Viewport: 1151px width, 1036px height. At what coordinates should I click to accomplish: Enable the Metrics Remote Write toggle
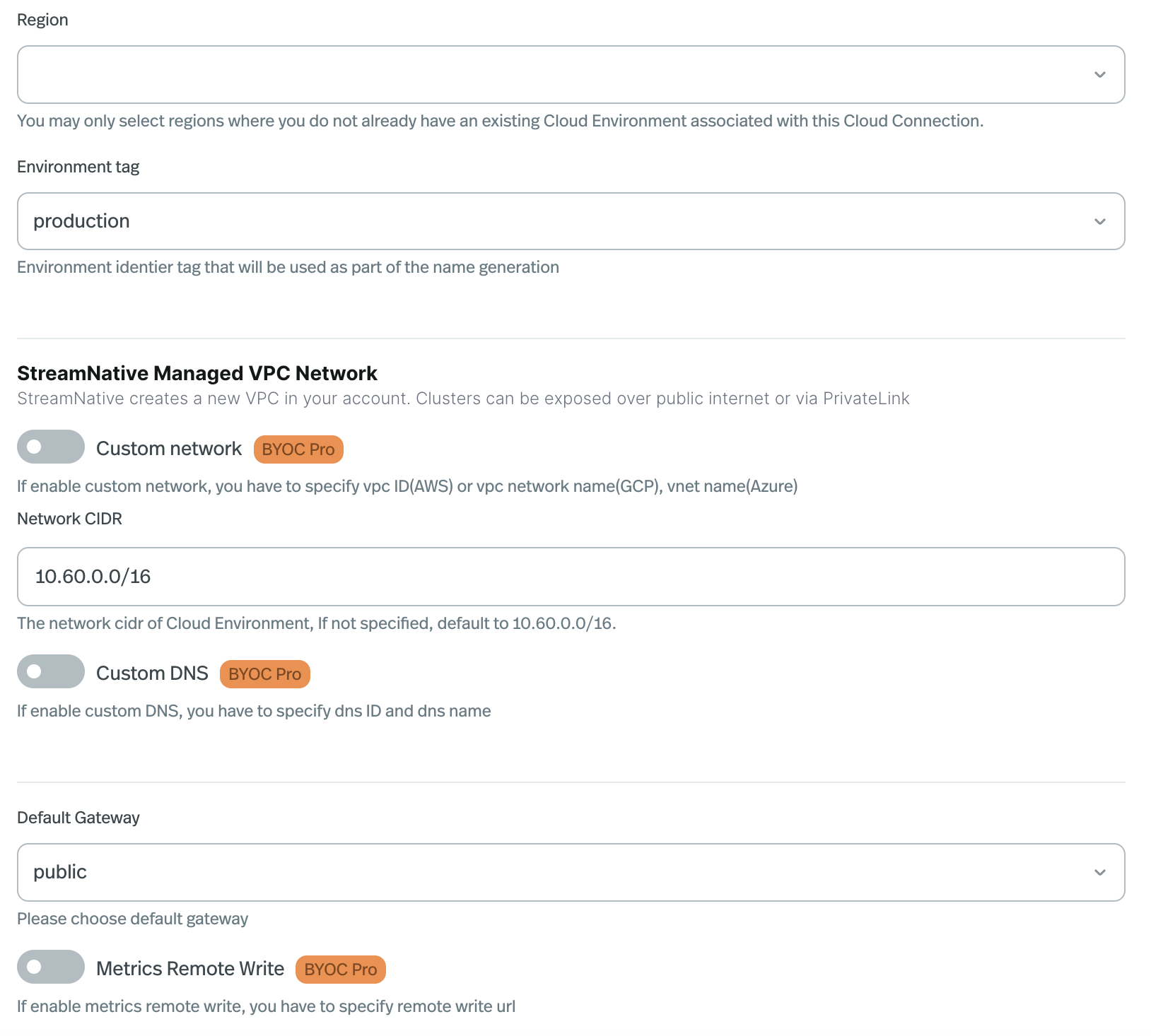click(x=50, y=967)
